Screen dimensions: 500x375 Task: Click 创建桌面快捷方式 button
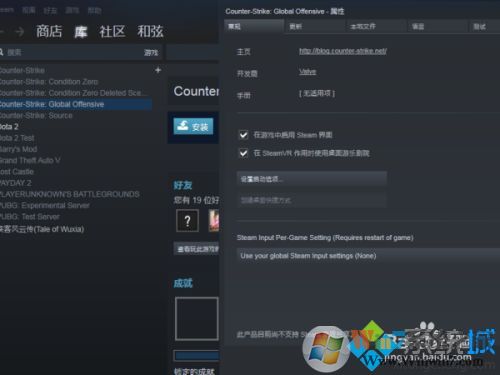tap(312, 200)
